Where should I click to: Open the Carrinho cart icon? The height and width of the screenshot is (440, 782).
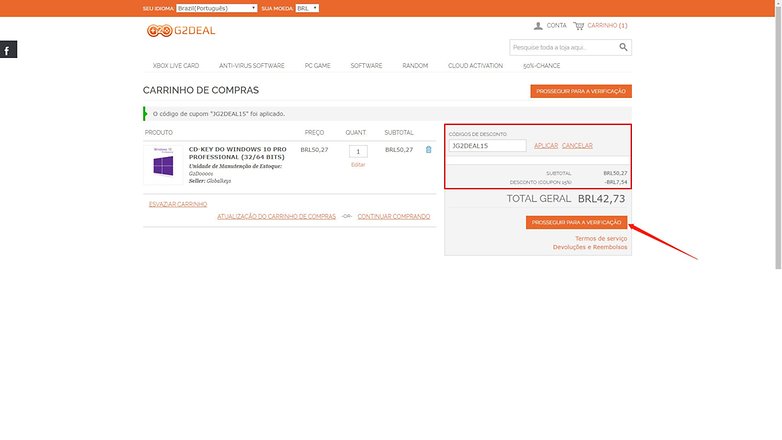(579, 25)
